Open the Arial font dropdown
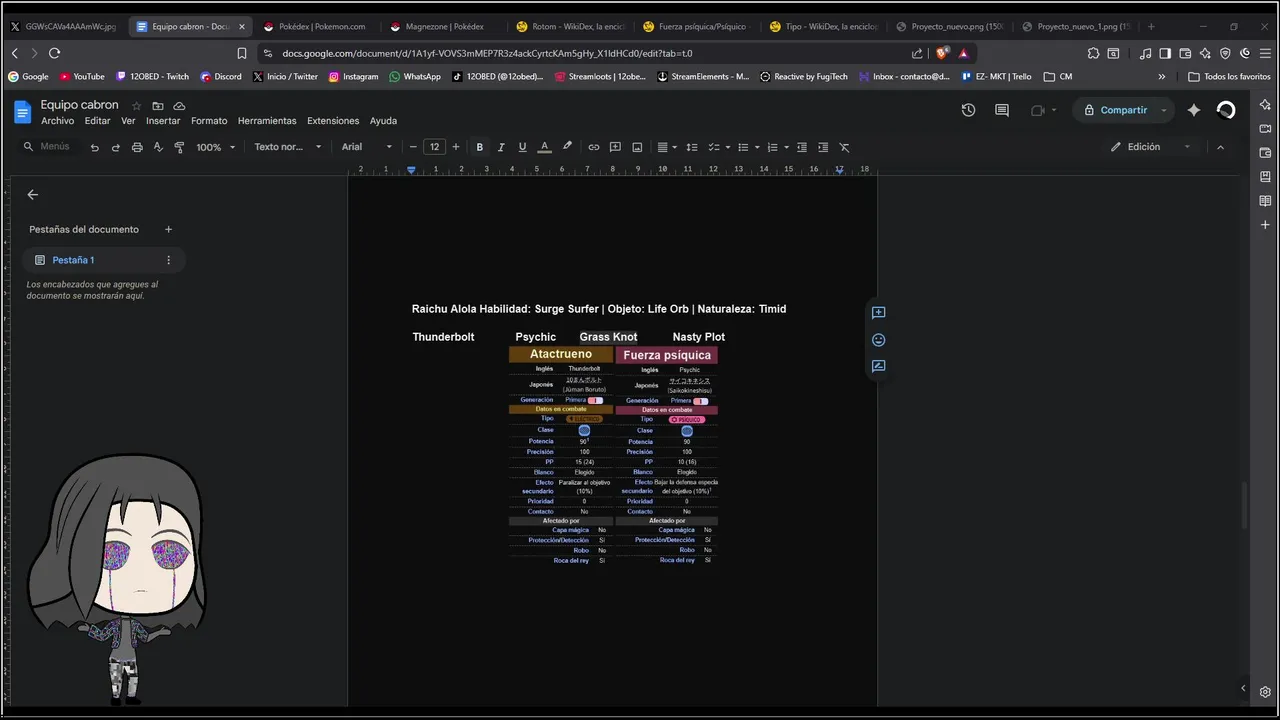Screen dimensions: 1280x720 coord(367,147)
